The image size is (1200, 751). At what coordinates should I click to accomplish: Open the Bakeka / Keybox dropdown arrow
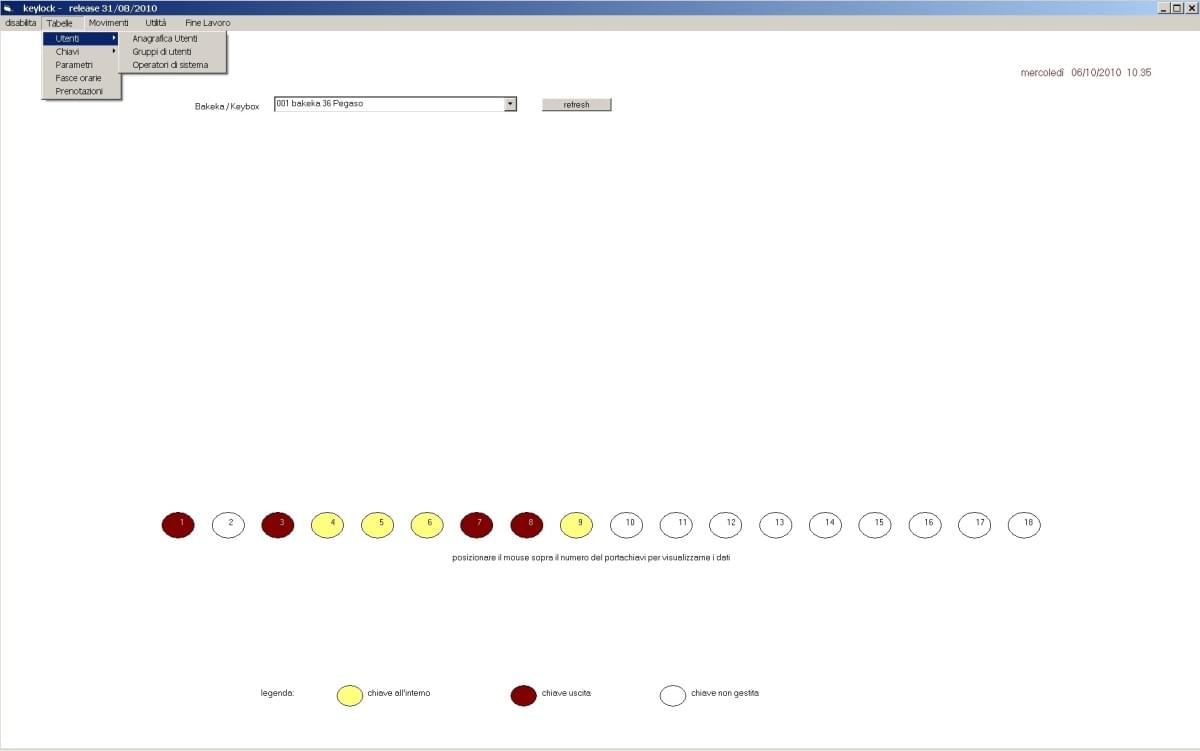(x=509, y=104)
